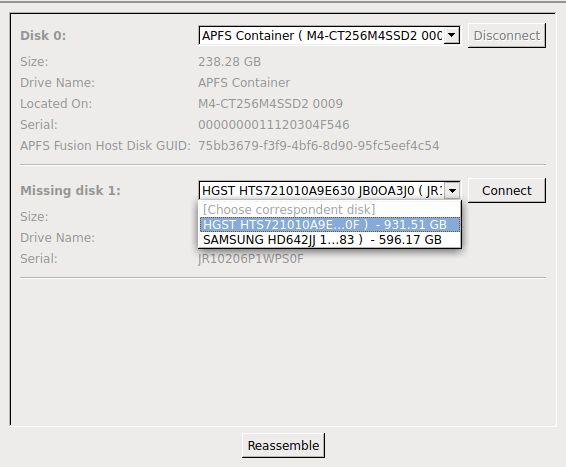Click the Missing disk 1 heading label
This screenshot has width=566, height=467.
(x=70, y=190)
